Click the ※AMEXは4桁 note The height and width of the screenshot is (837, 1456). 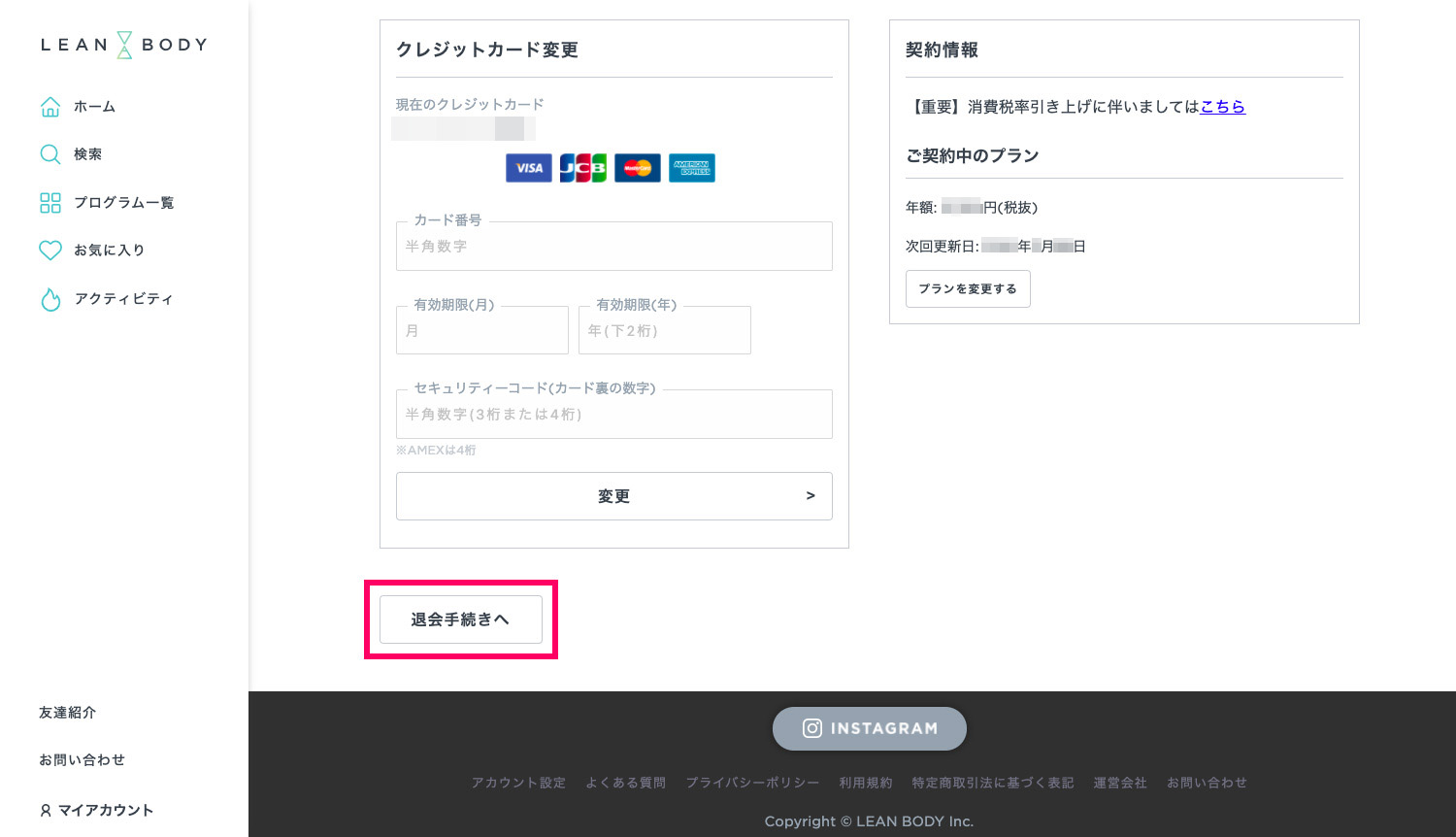click(436, 451)
